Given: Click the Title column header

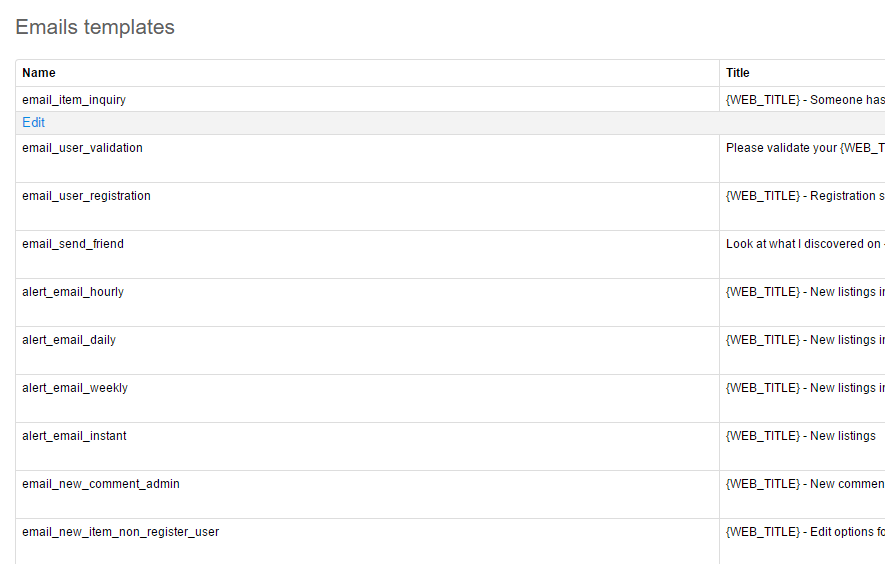Looking at the screenshot, I should [x=738, y=73].
